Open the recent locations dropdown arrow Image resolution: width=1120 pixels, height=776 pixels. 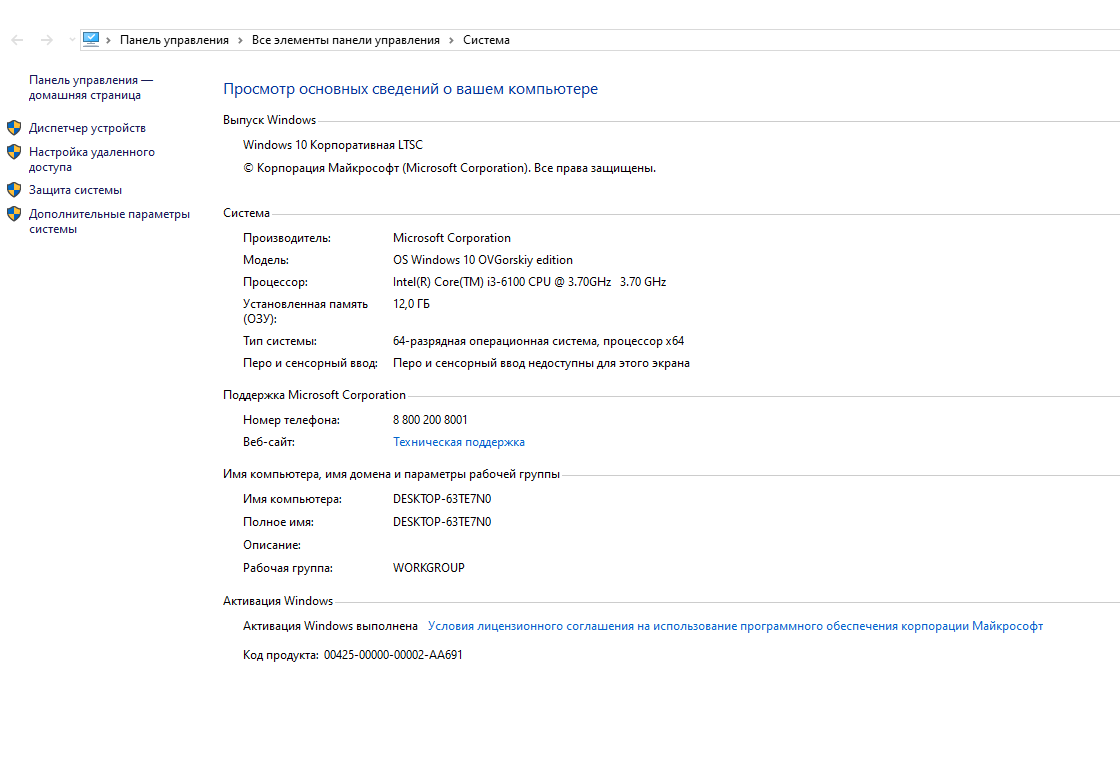point(72,40)
